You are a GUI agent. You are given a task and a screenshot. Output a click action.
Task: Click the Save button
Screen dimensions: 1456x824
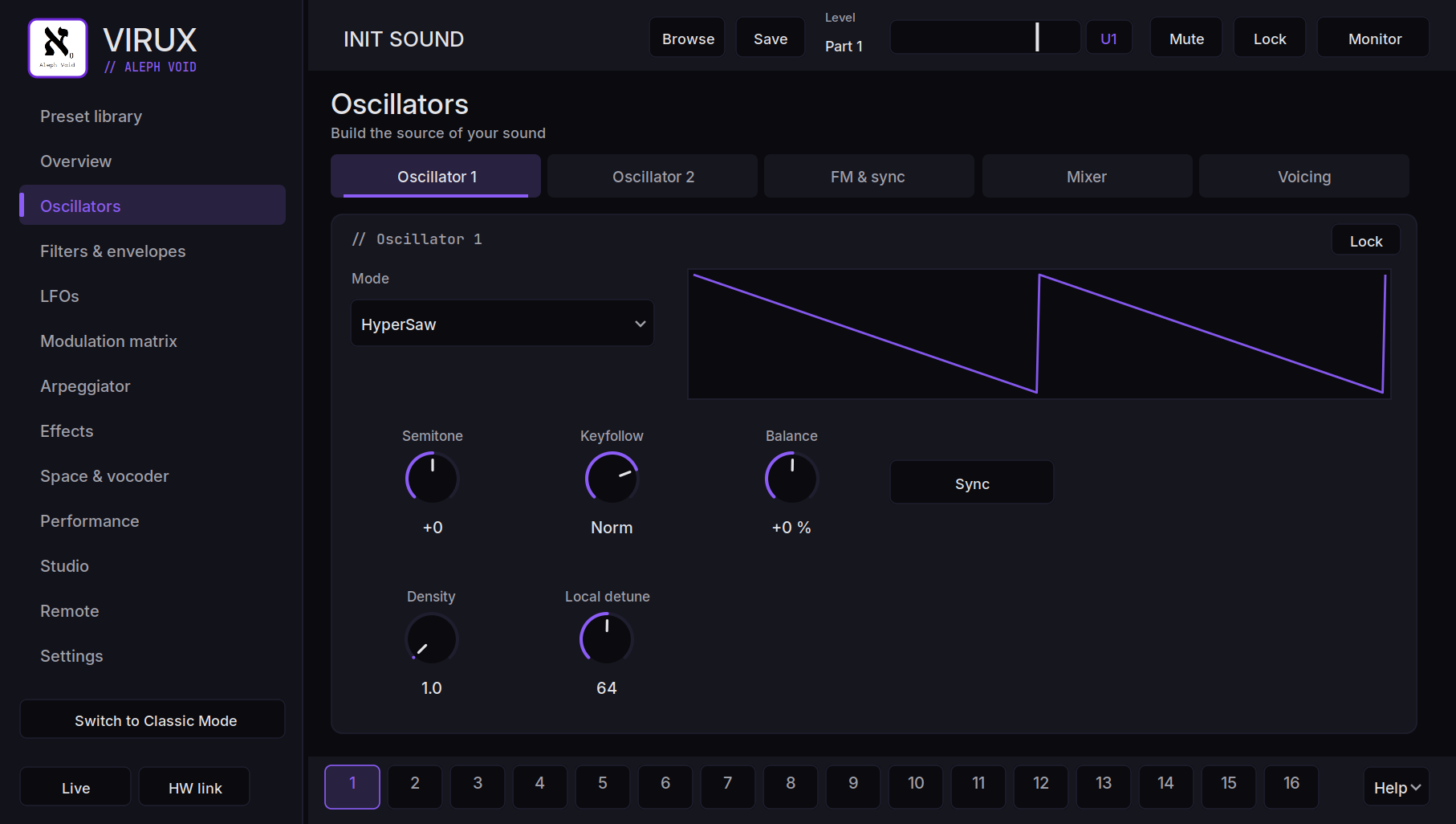771,38
